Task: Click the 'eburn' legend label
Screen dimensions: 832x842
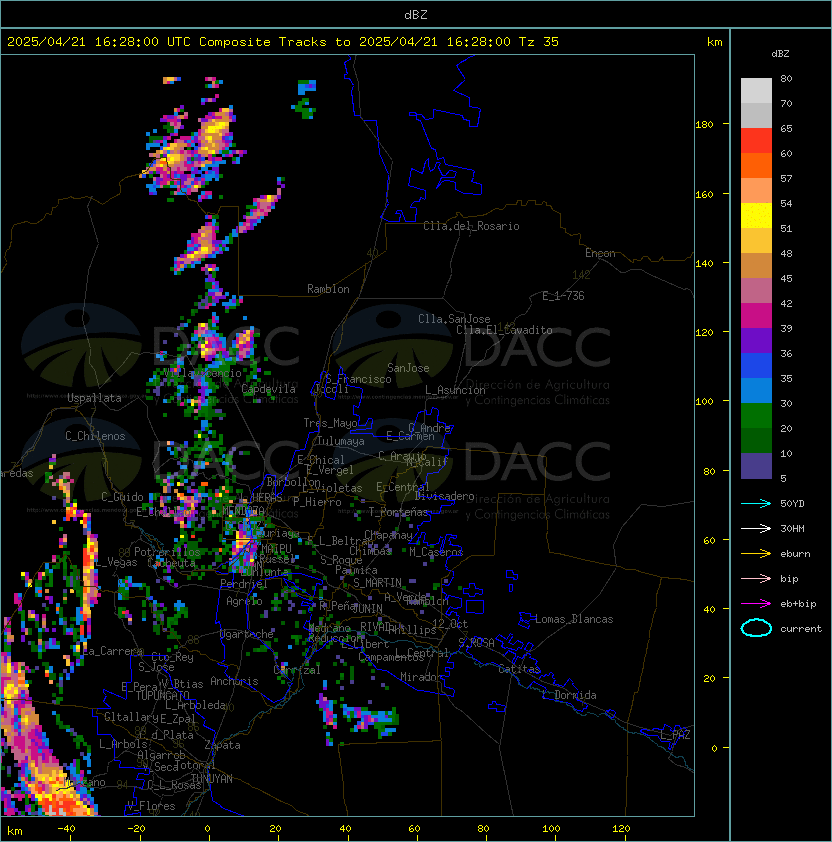Action: [x=795, y=554]
